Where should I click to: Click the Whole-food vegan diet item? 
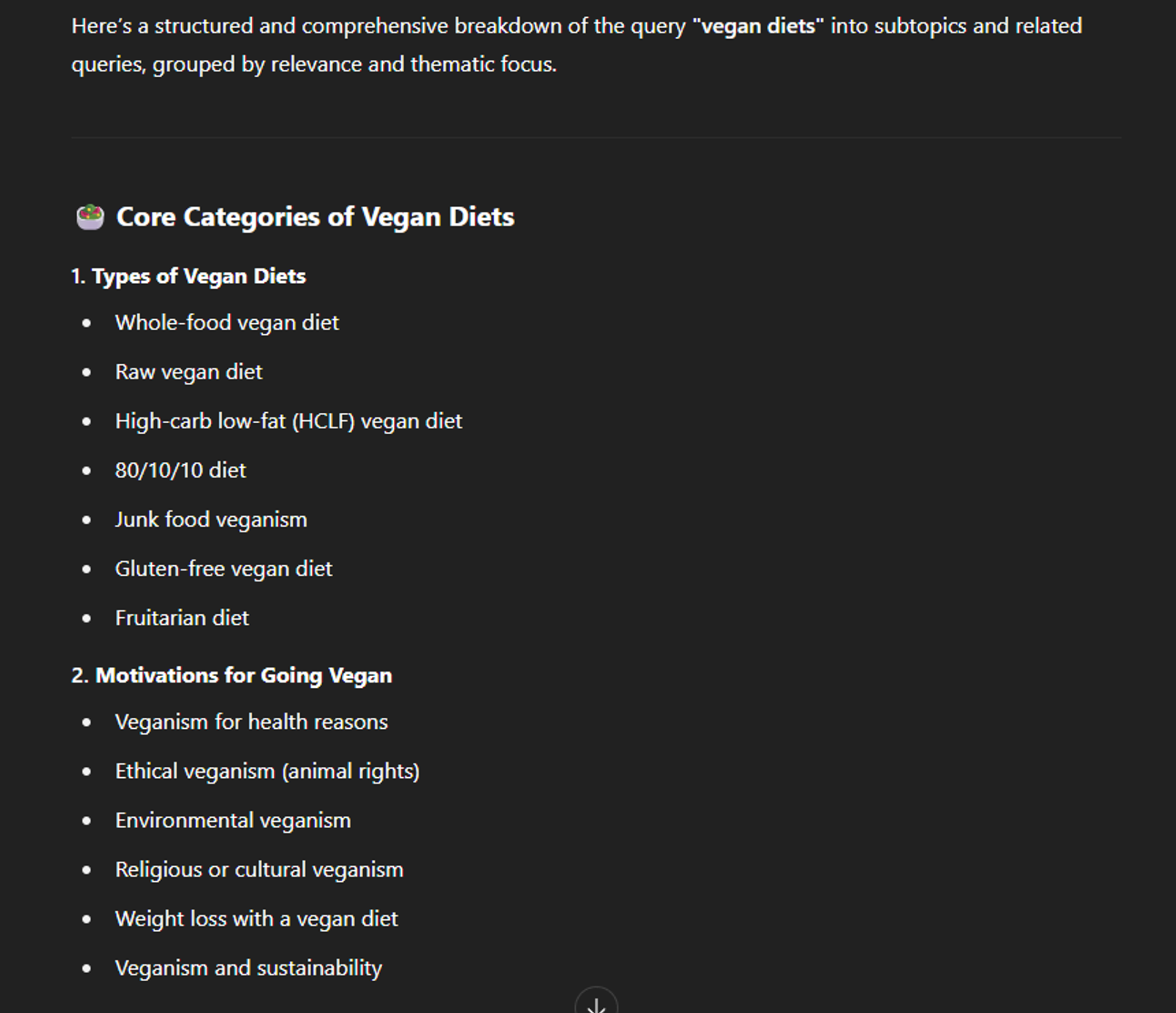click(x=227, y=323)
